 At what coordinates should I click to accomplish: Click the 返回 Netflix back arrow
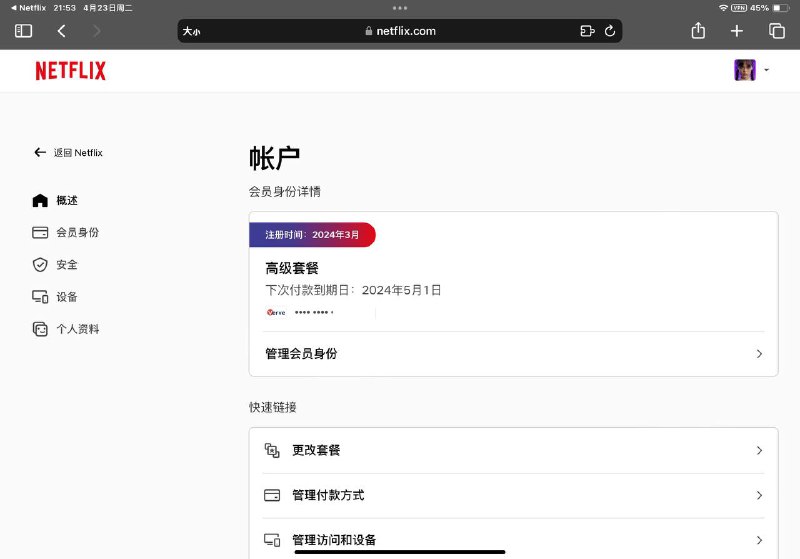[x=40, y=152]
